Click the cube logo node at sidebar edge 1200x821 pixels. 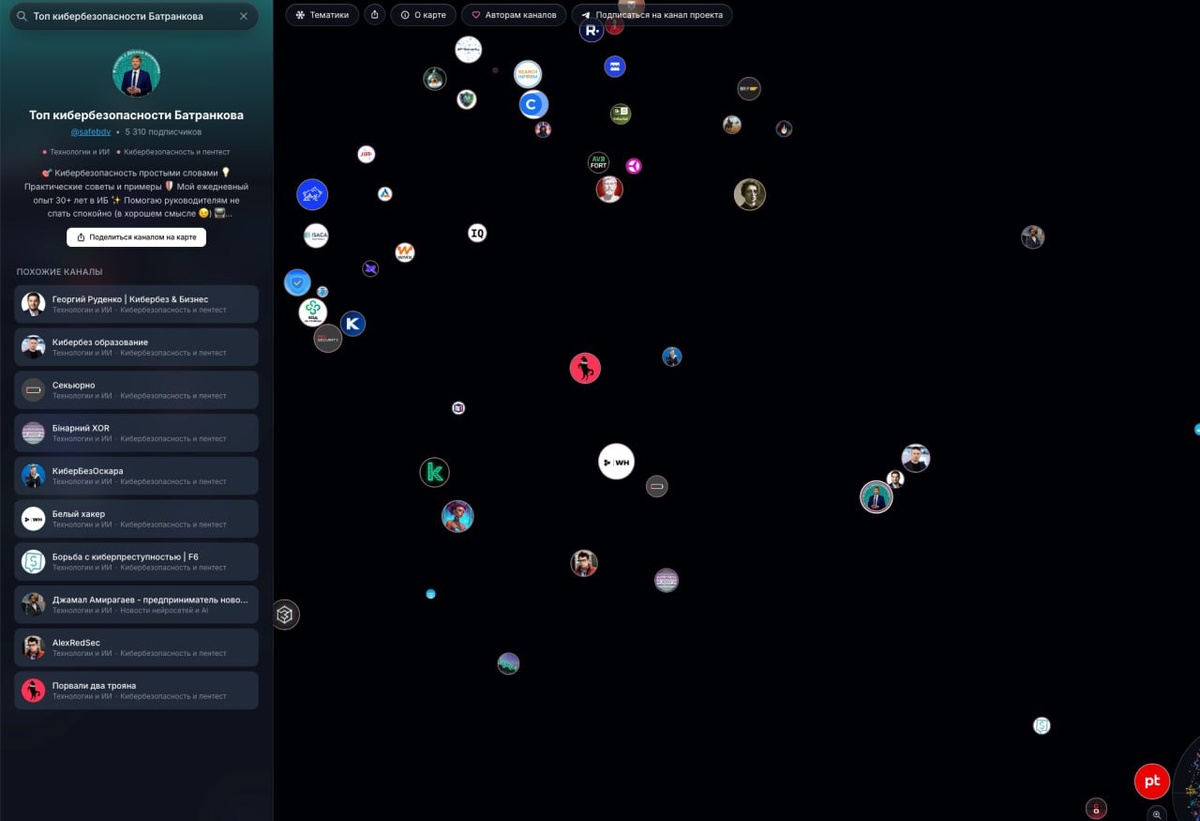[285, 615]
